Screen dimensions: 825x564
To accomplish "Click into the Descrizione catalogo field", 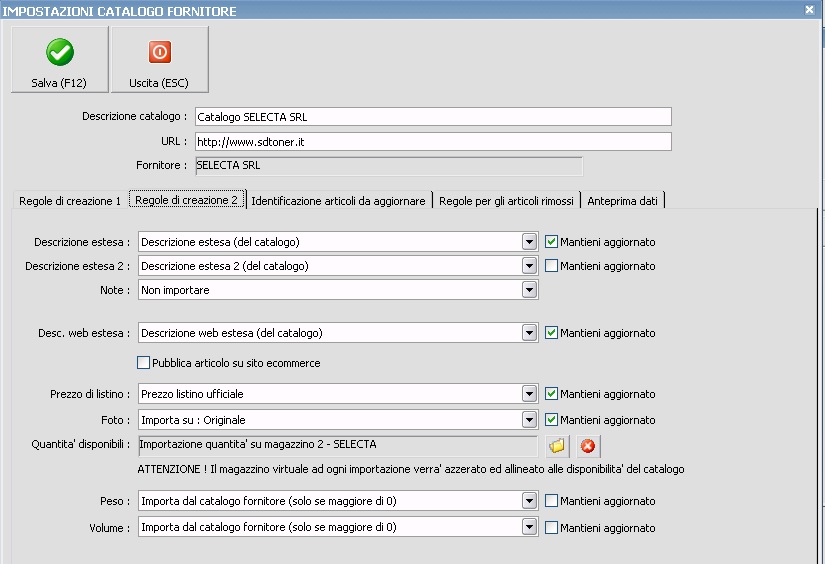I will pyautogui.click(x=433, y=117).
